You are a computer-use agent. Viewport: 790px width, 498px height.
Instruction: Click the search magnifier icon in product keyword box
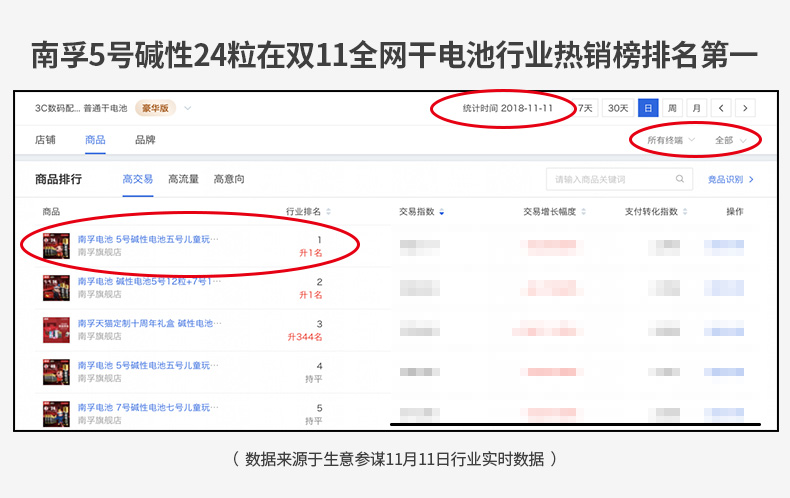[679, 179]
